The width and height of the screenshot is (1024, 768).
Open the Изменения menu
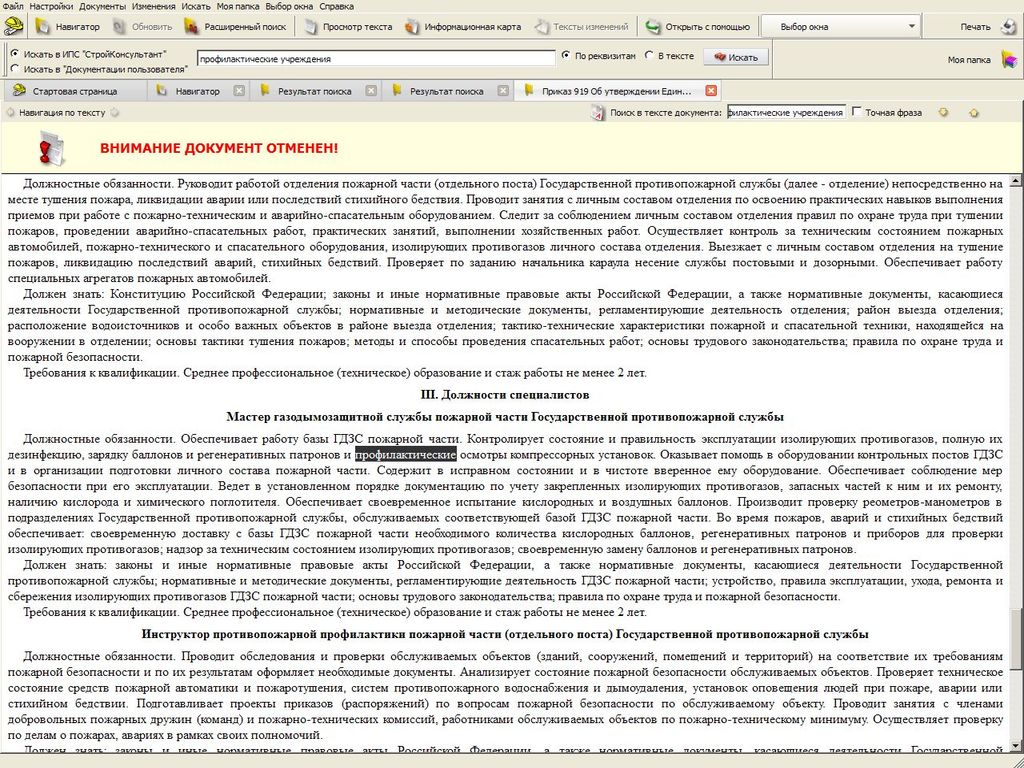(x=153, y=7)
